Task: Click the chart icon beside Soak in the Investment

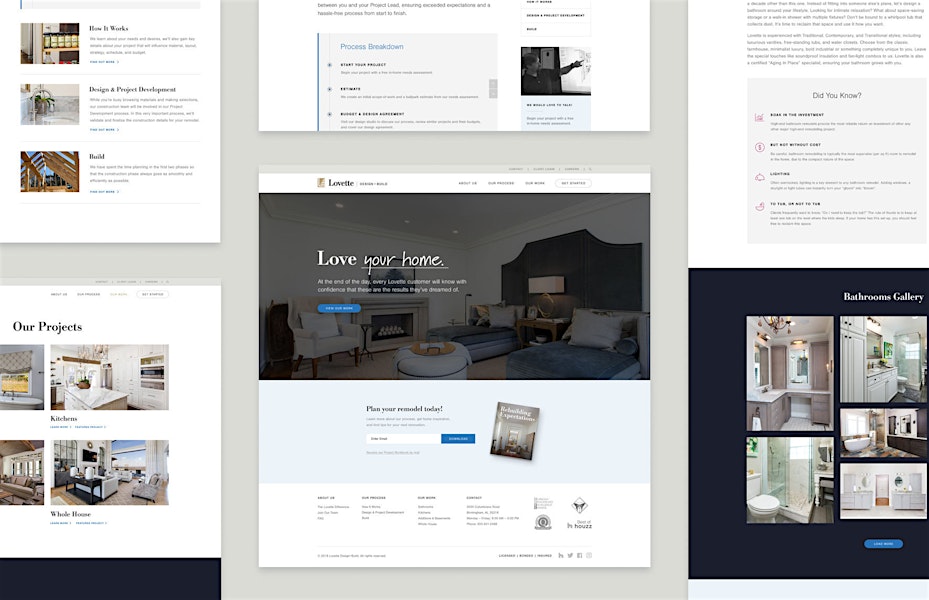Action: point(760,118)
